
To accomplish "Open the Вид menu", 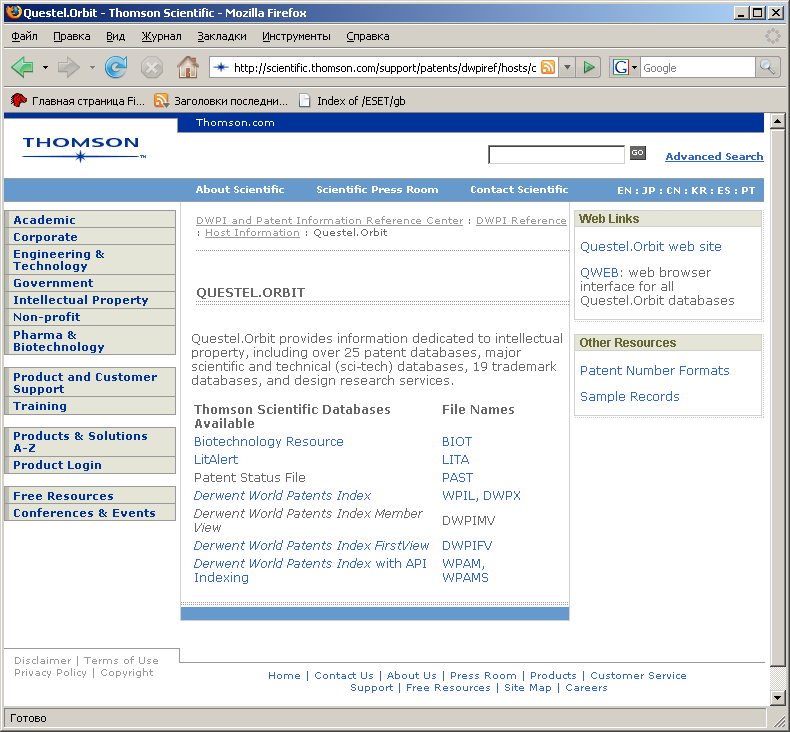I will pos(115,36).
